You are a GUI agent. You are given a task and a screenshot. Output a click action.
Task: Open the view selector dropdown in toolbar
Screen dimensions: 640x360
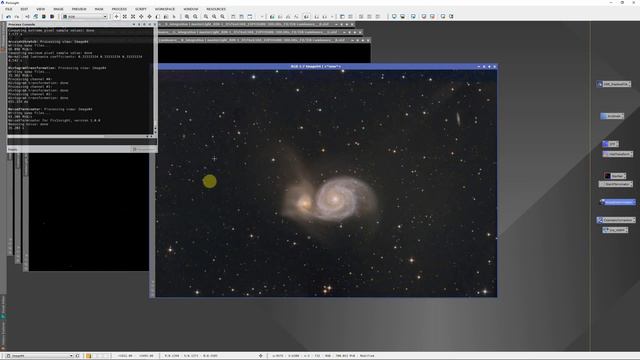pyautogui.click(x=84, y=17)
